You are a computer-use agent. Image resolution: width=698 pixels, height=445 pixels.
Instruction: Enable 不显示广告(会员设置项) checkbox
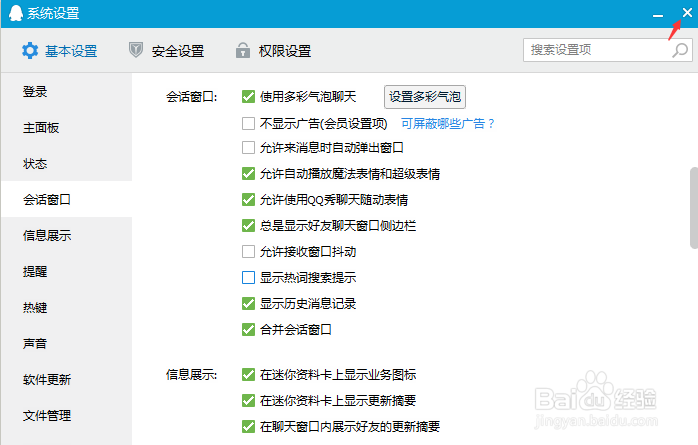(x=248, y=123)
